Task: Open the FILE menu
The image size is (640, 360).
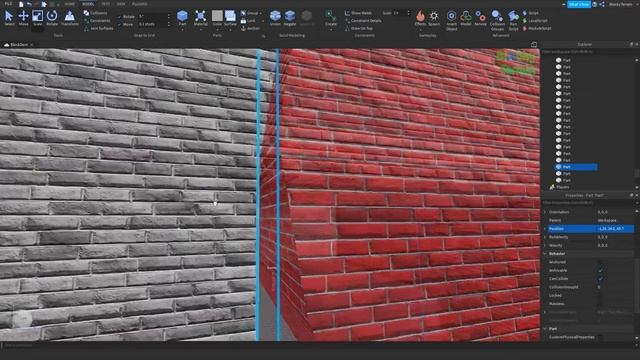Action: point(8,4)
